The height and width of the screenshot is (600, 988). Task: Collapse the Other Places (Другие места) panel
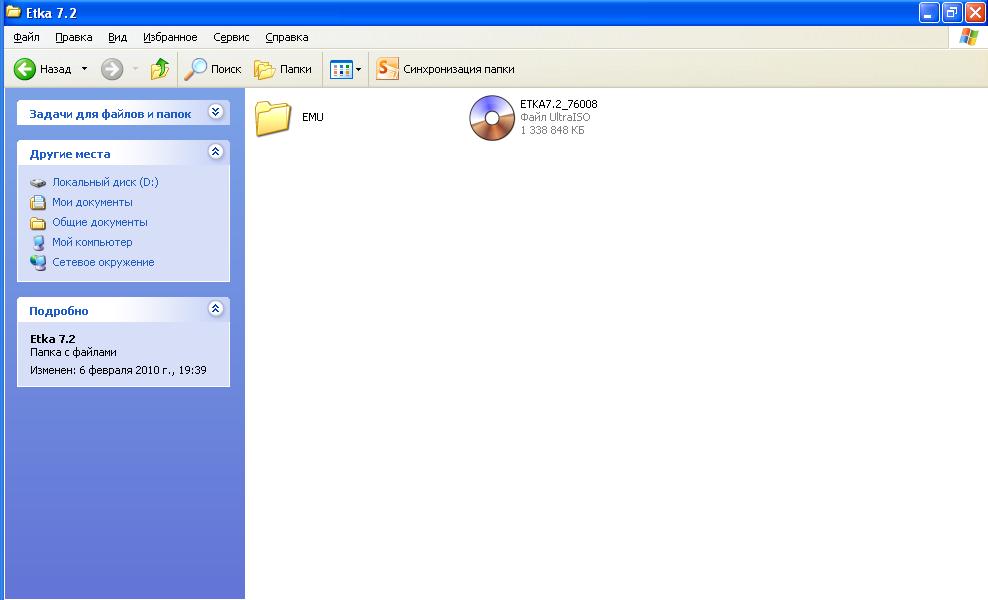[215, 153]
